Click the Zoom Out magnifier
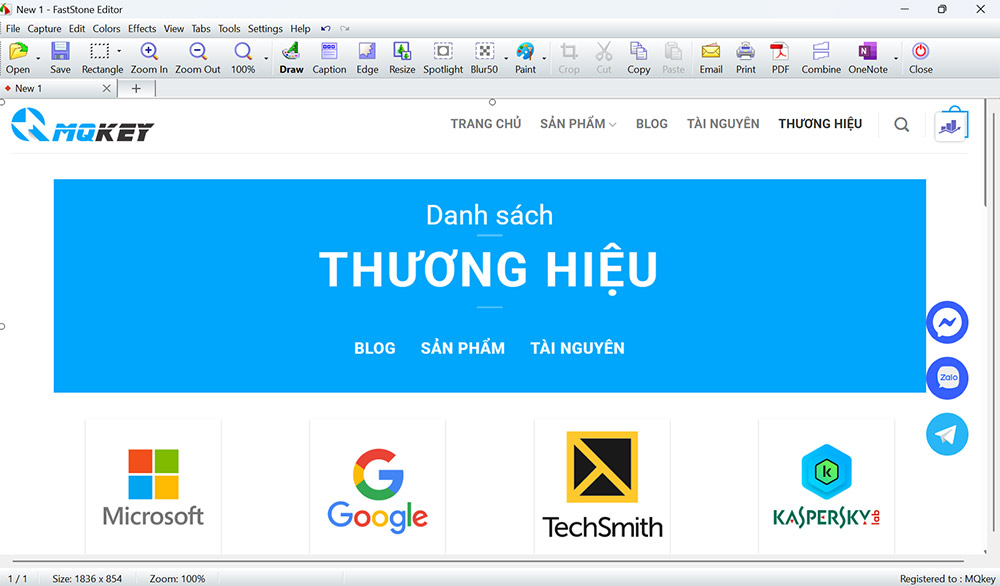The width and height of the screenshot is (1000, 586). [198, 52]
